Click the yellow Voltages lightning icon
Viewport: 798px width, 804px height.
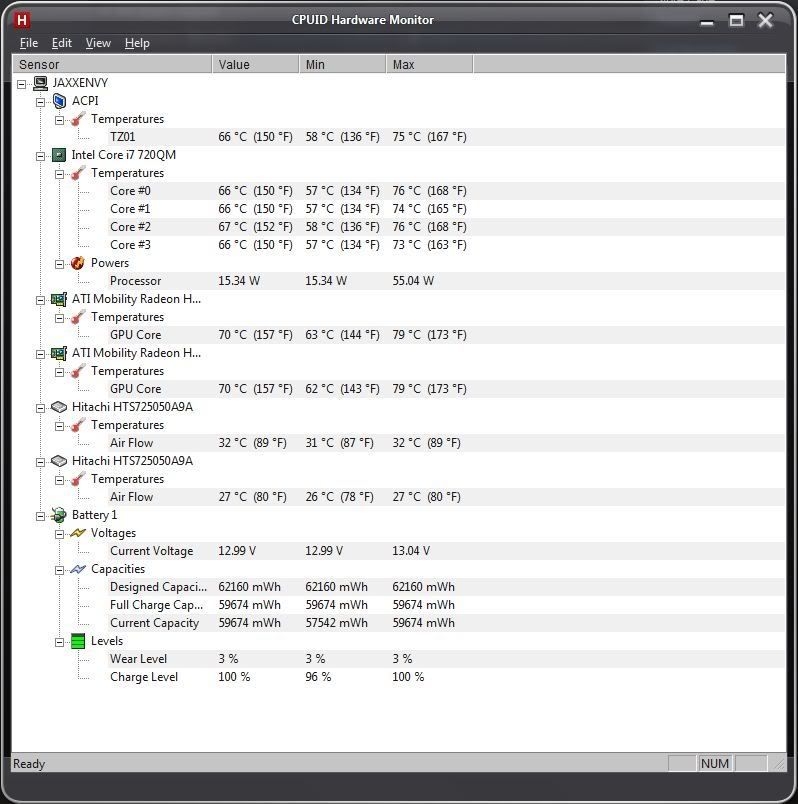(78, 533)
